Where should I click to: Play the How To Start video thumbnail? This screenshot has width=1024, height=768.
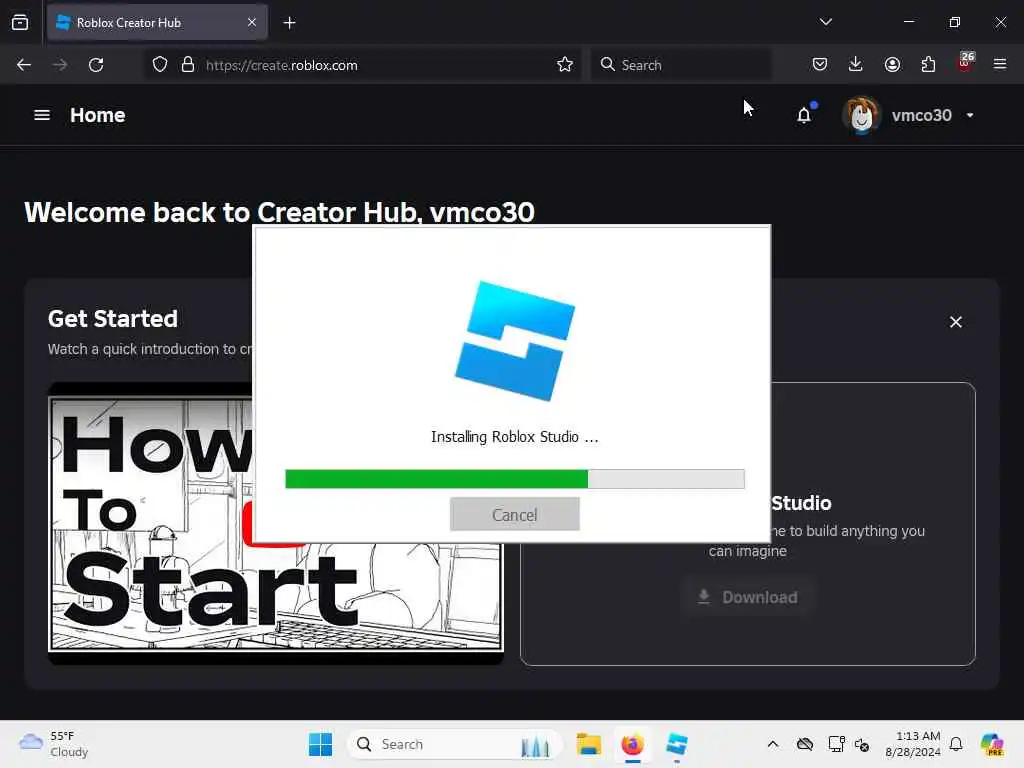[276, 522]
